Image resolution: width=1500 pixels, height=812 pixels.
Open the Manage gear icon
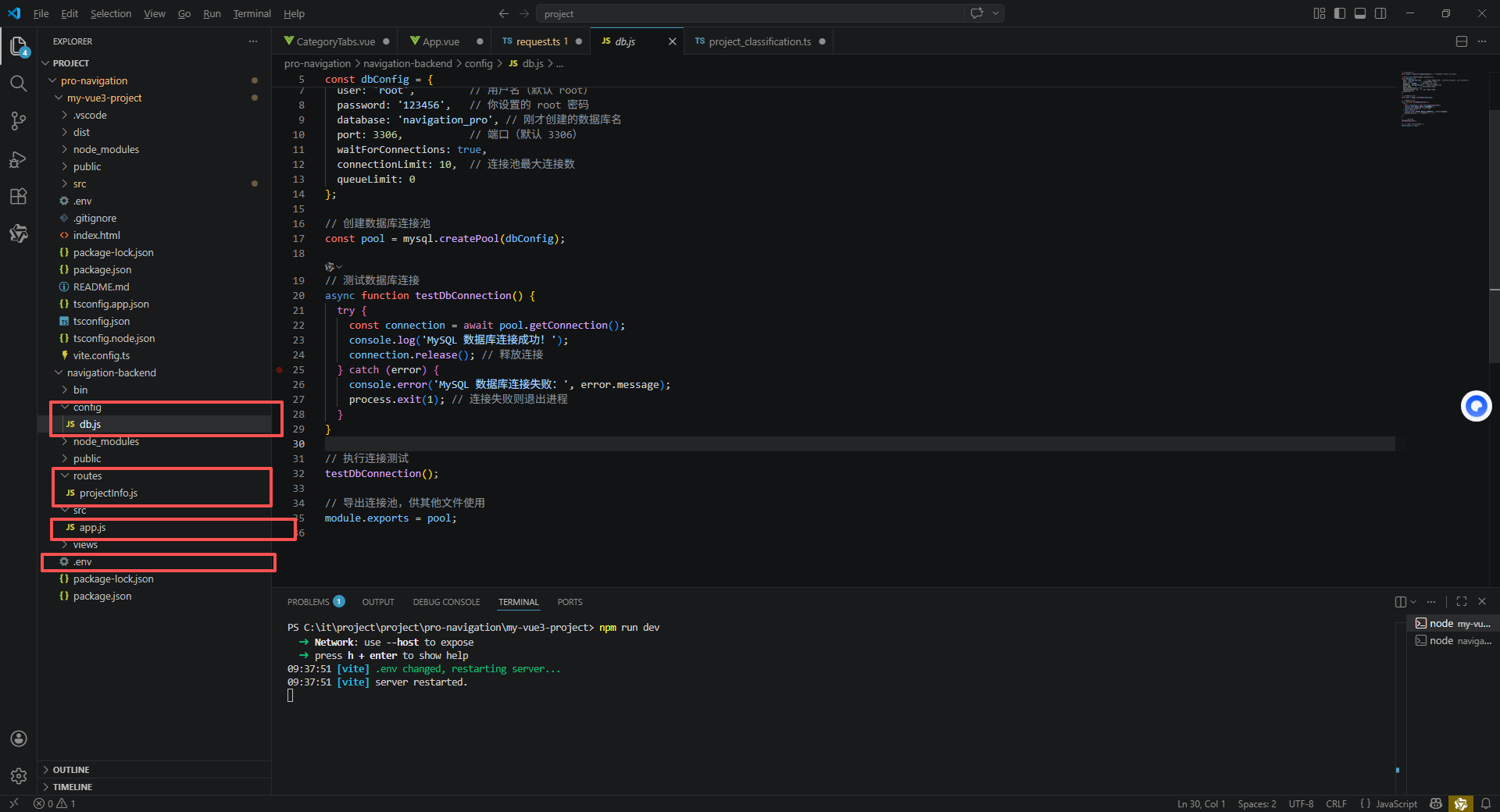click(19, 776)
